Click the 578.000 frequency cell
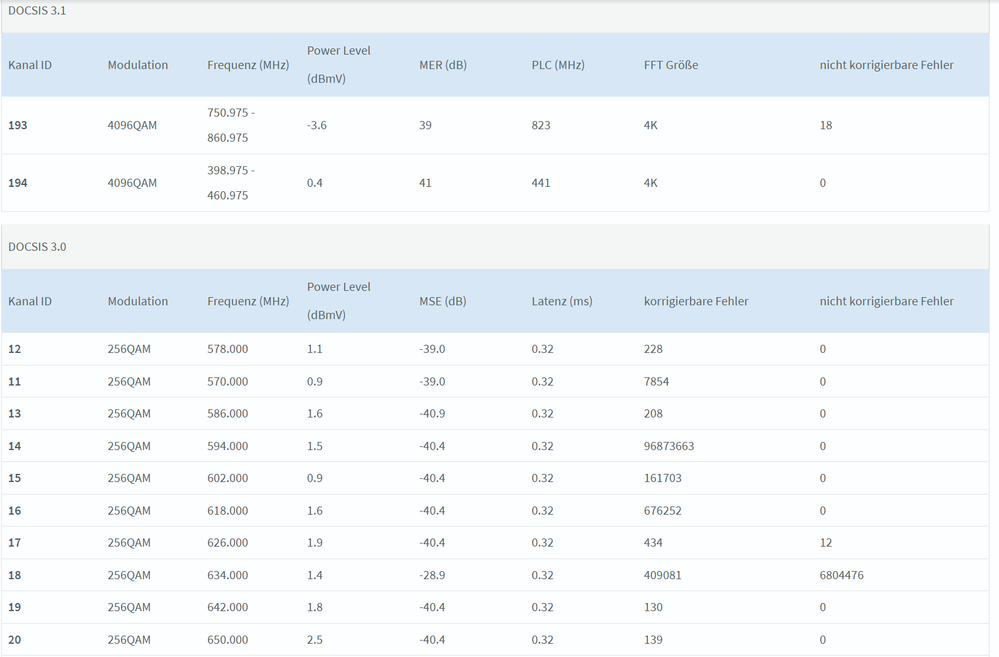 tap(227, 349)
